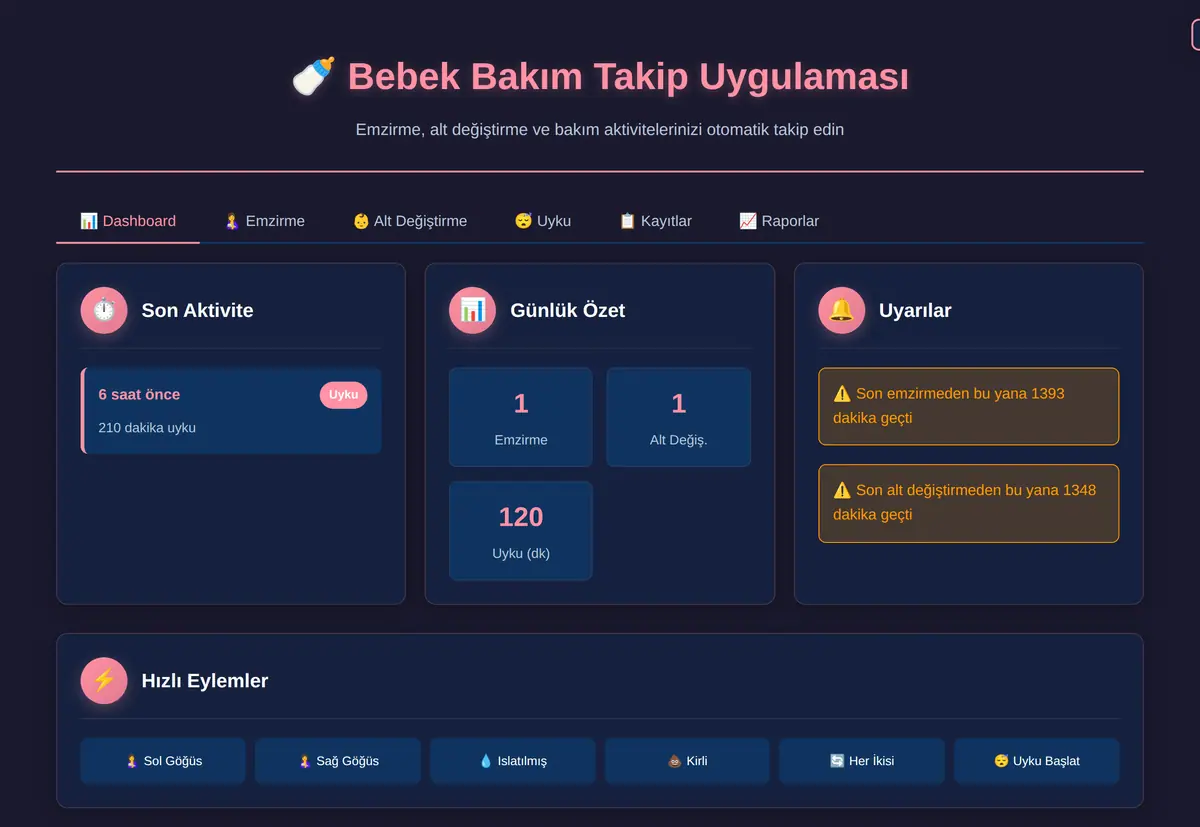The image size is (1200, 827).
Task: Log a Kirli diaper change
Action: pyautogui.click(x=687, y=761)
